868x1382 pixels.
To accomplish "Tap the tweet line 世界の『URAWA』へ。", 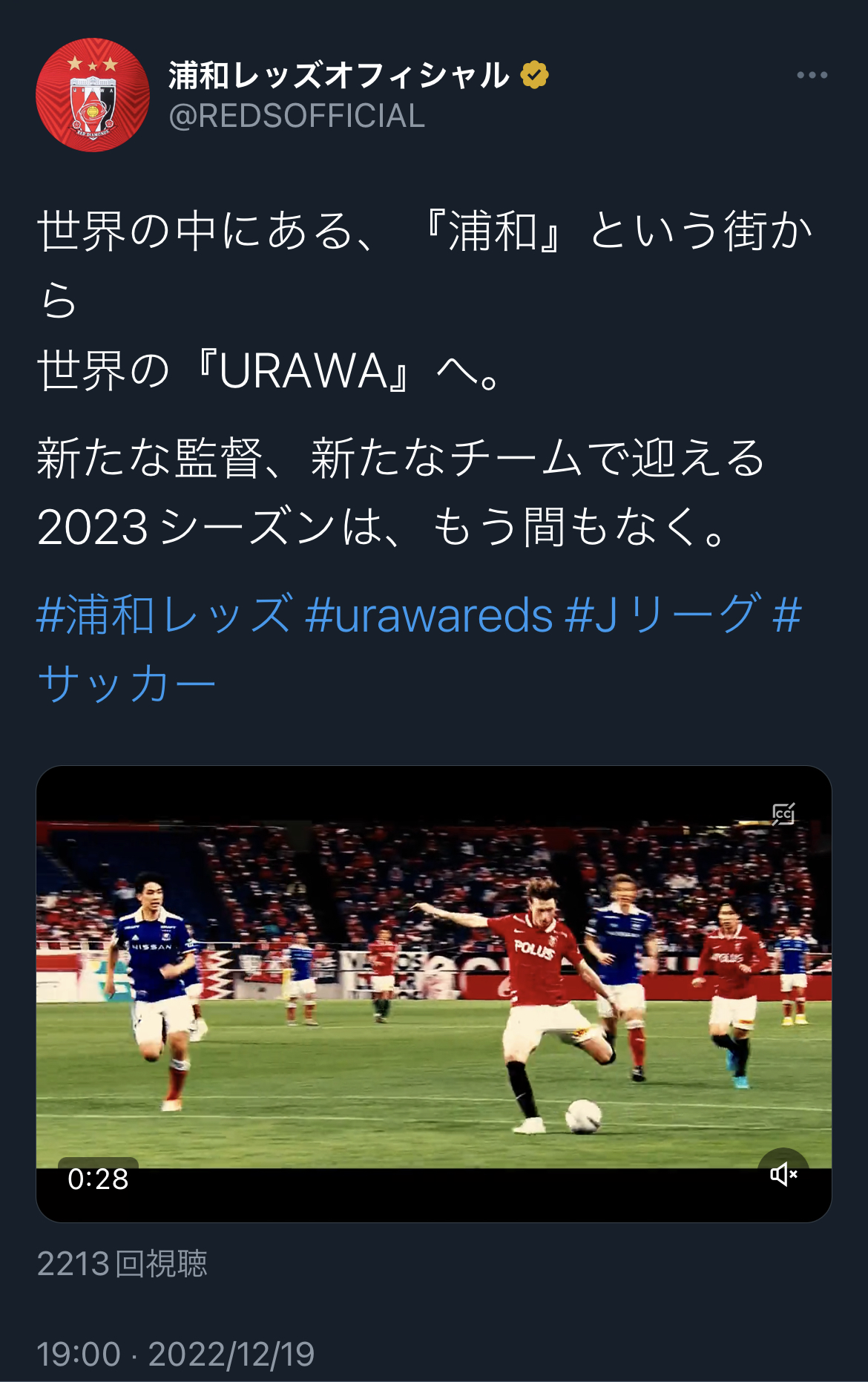I will point(271,370).
